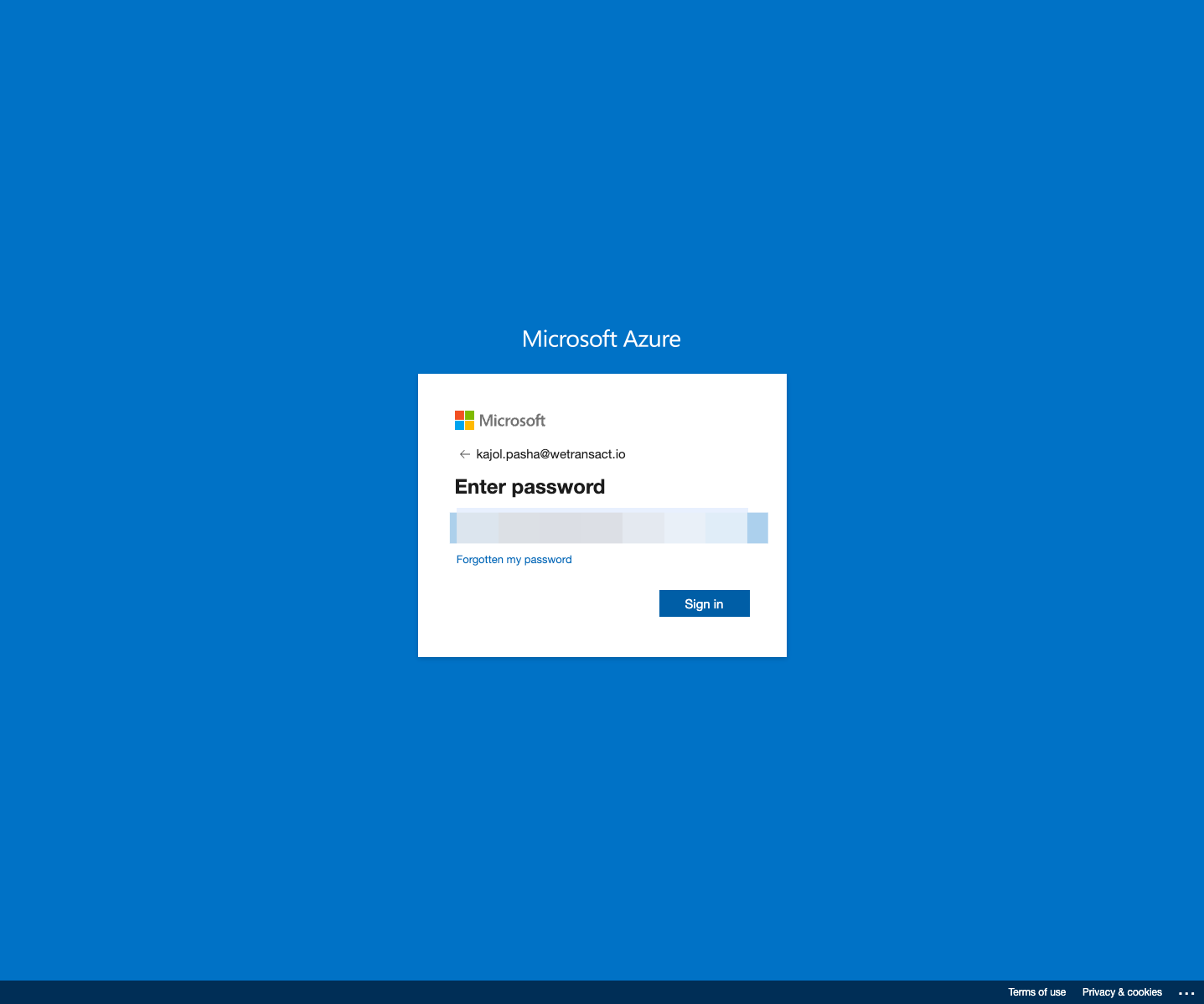Viewport: 1204px width, 1004px height.
Task: Click the Microsoft four-square logo
Action: pos(464,420)
